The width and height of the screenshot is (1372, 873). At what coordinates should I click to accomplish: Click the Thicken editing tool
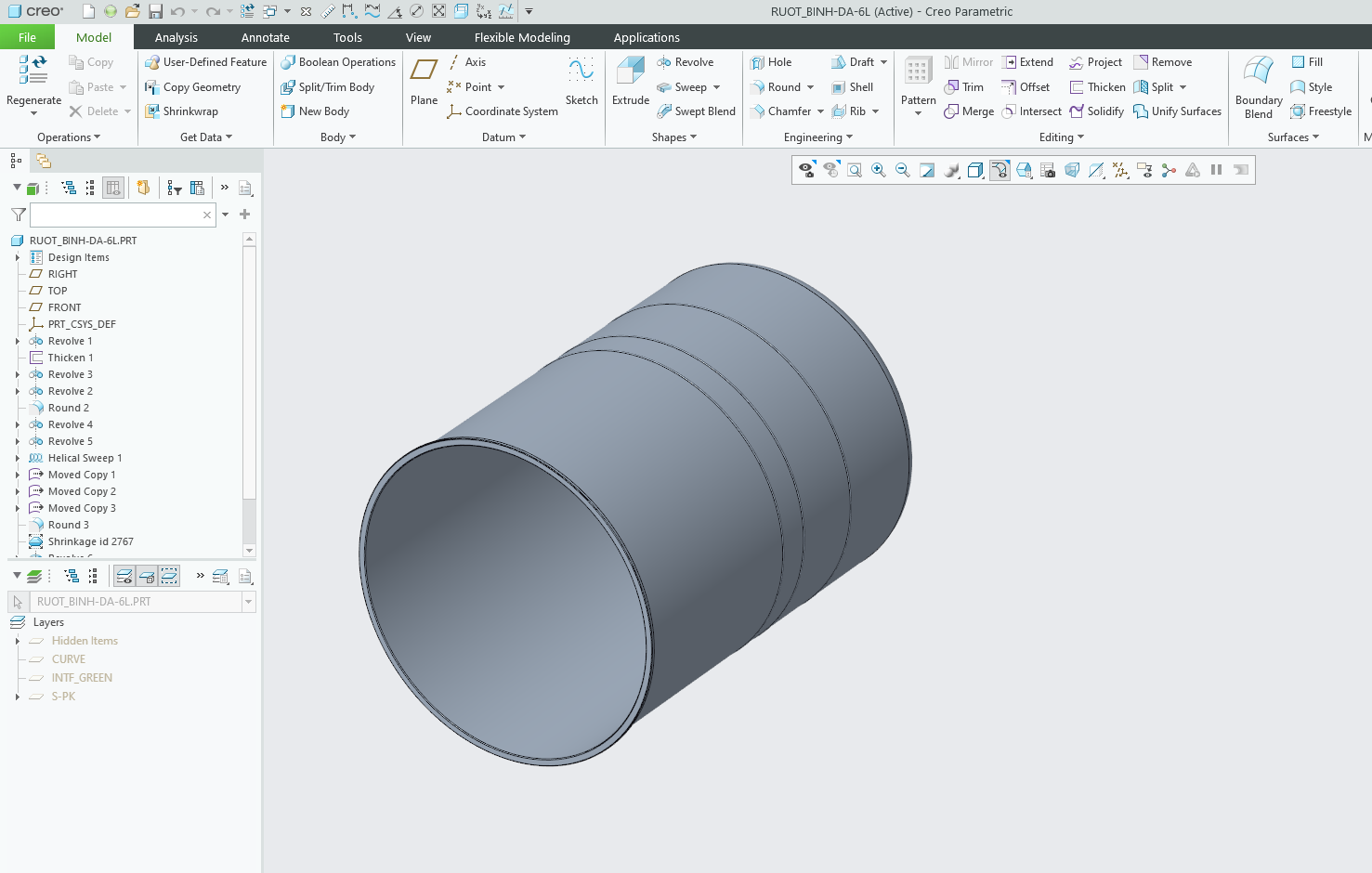pos(1097,87)
